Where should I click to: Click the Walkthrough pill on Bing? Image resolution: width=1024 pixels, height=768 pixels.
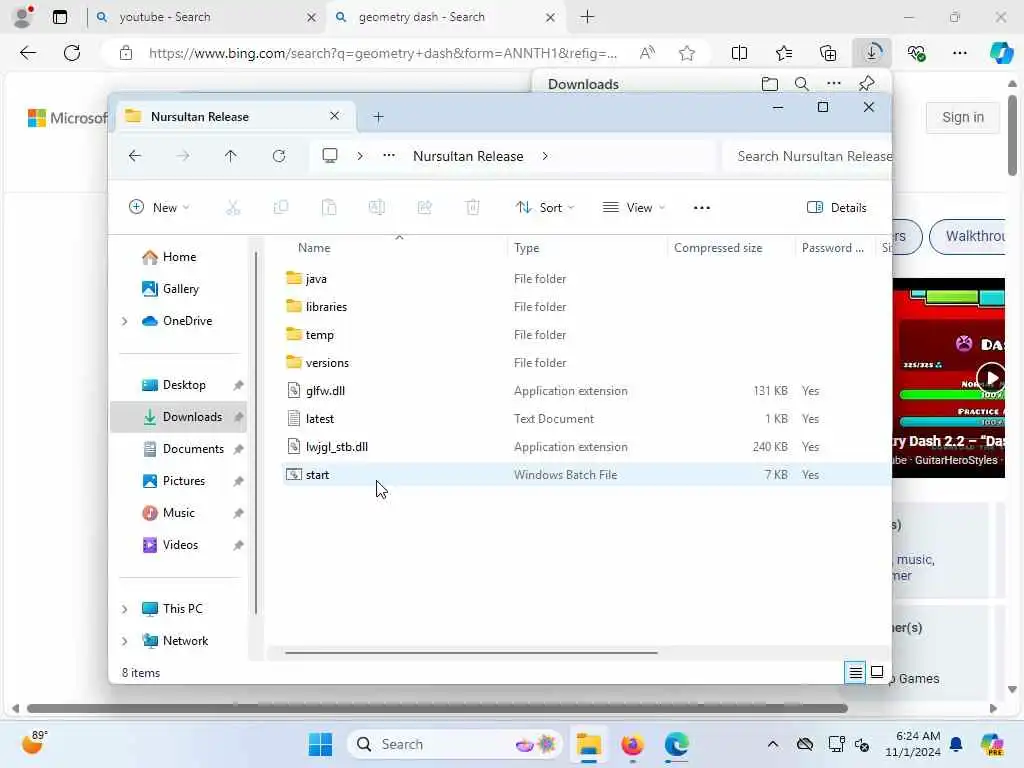969,236
